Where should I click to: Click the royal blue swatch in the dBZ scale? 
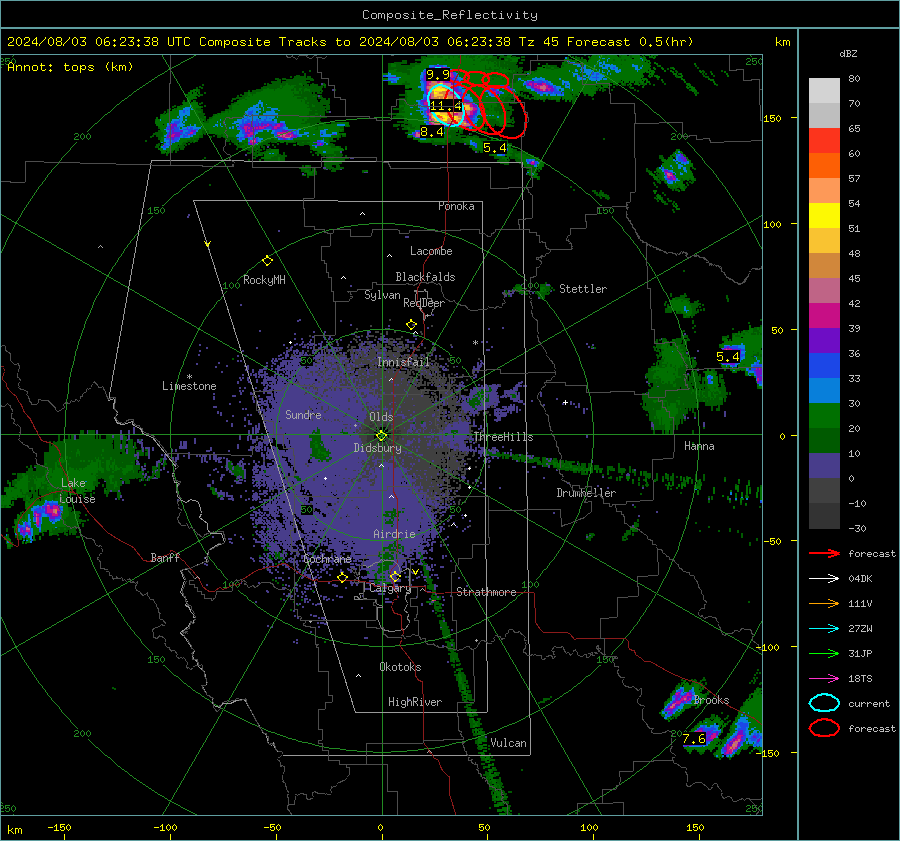coord(824,366)
